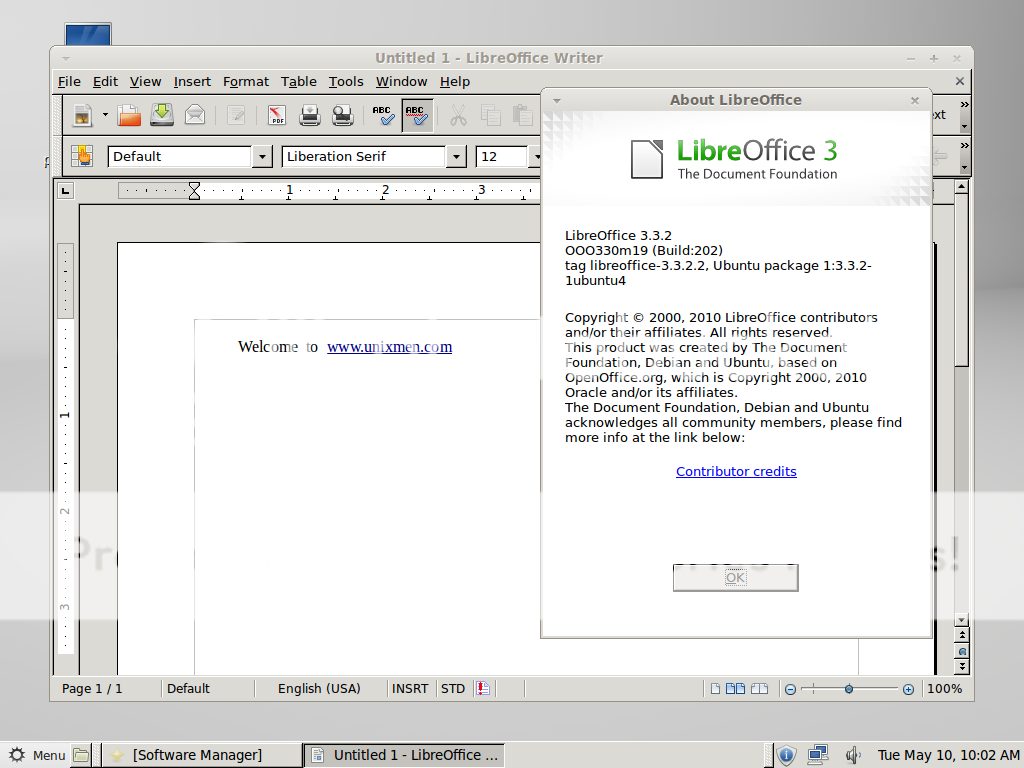Click the Copy toolbar icon
The height and width of the screenshot is (768, 1024).
490,116
